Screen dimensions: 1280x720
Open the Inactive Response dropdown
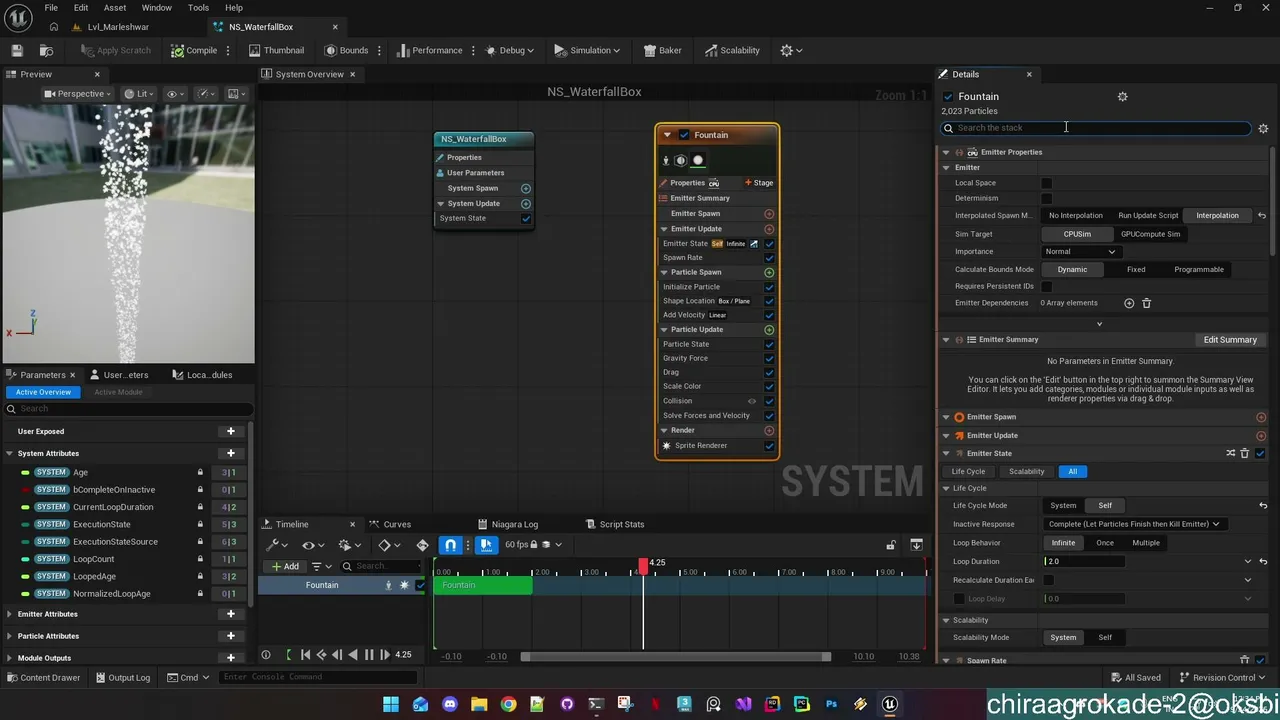tap(1134, 524)
